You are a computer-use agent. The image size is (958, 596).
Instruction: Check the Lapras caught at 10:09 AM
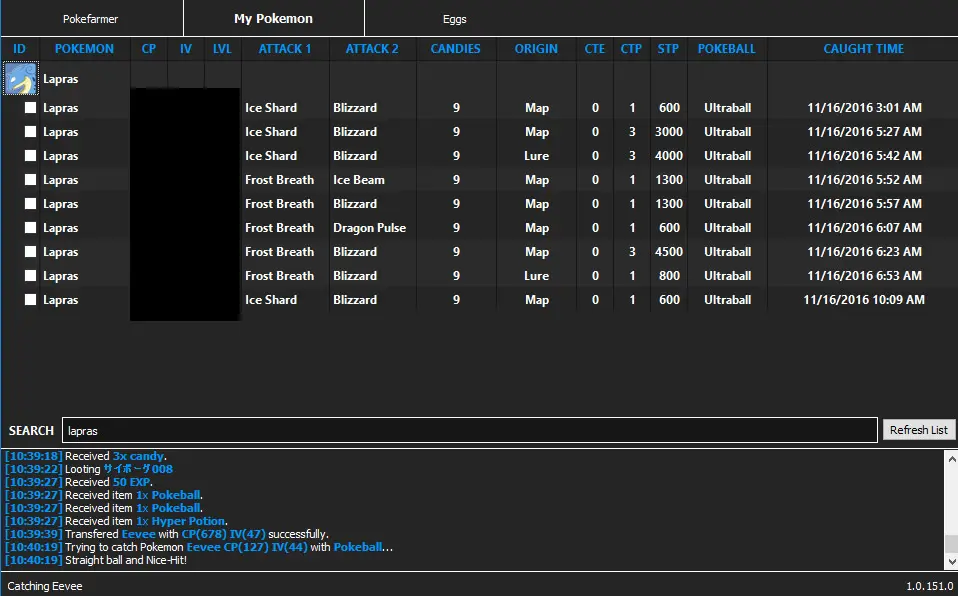point(31,300)
